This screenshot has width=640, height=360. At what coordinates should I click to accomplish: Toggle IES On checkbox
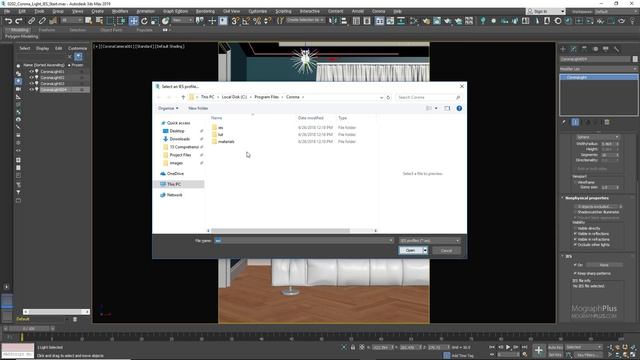pyautogui.click(x=576, y=265)
